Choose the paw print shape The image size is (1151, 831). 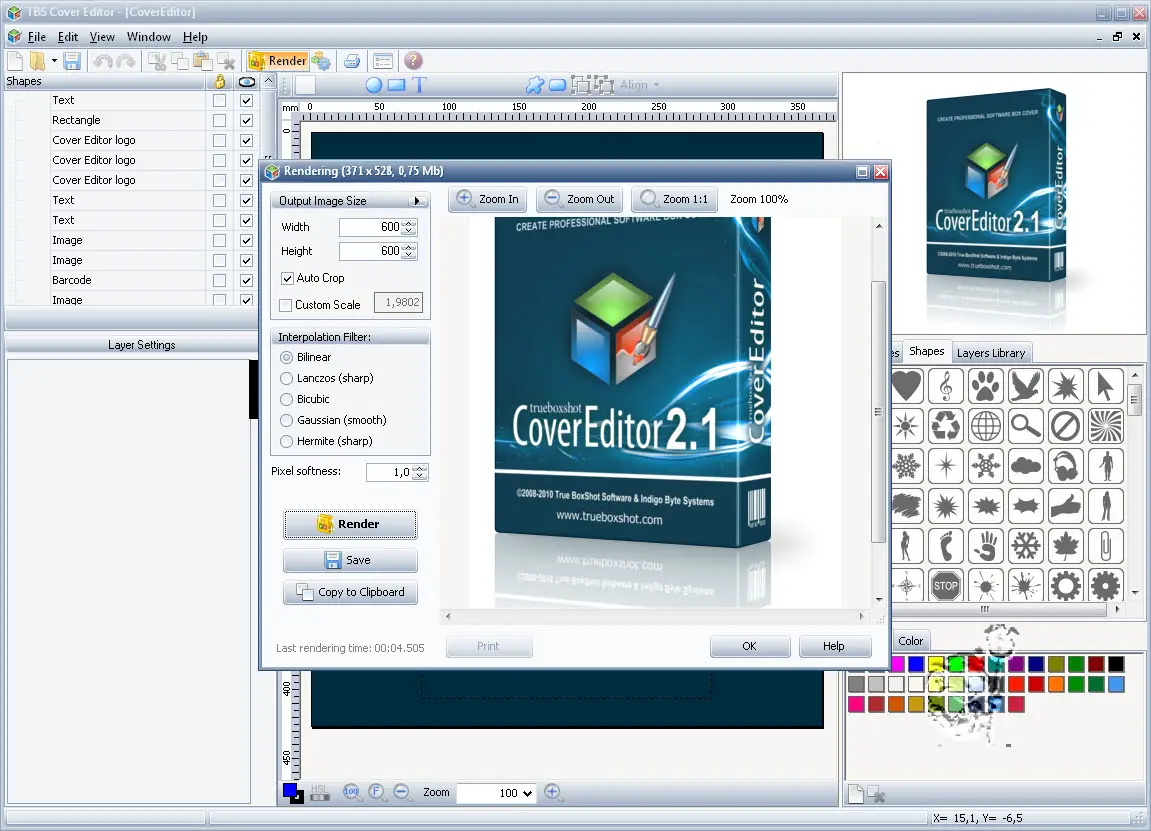click(986, 385)
